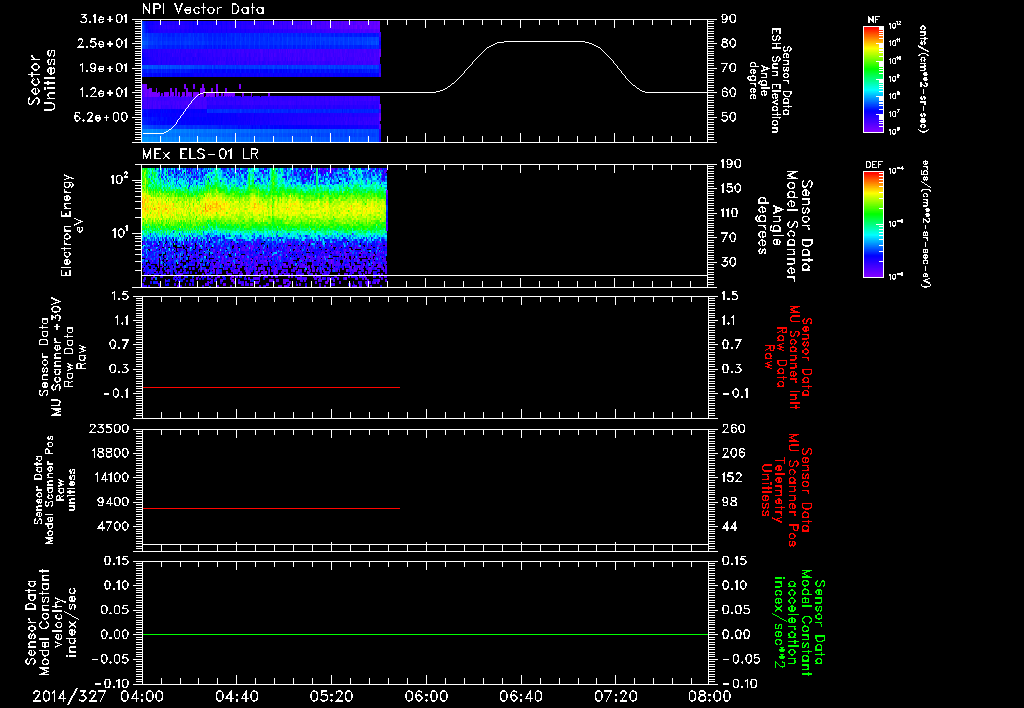Click the "ergs/(cm**2-sr-sec-eV)" units label
Viewport: 1024px width, 708px height.
(x=925, y=223)
